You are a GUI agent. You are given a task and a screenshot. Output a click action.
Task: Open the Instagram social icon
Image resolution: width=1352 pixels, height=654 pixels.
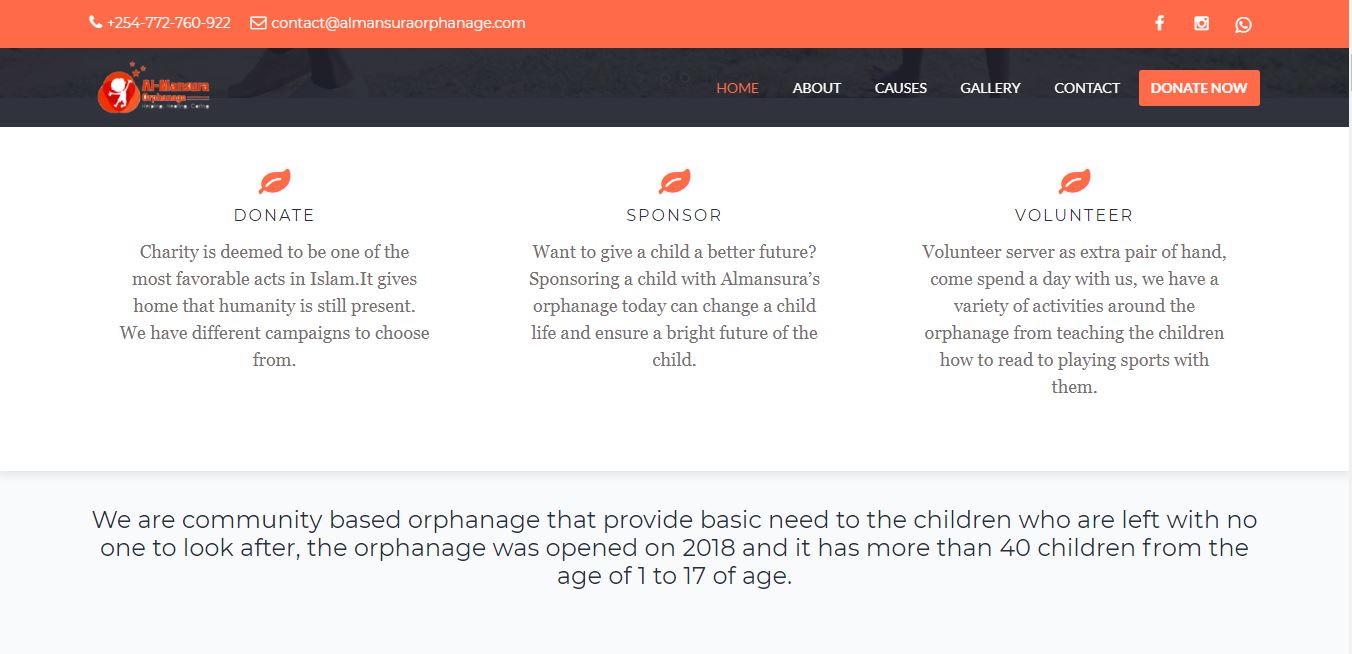[1201, 23]
